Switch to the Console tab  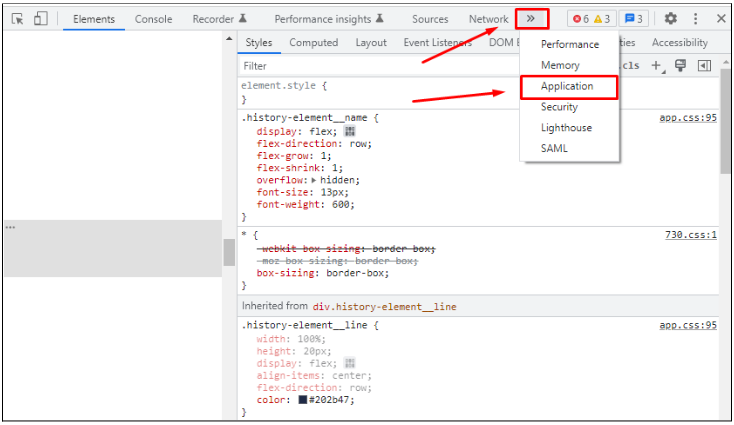pyautogui.click(x=153, y=19)
